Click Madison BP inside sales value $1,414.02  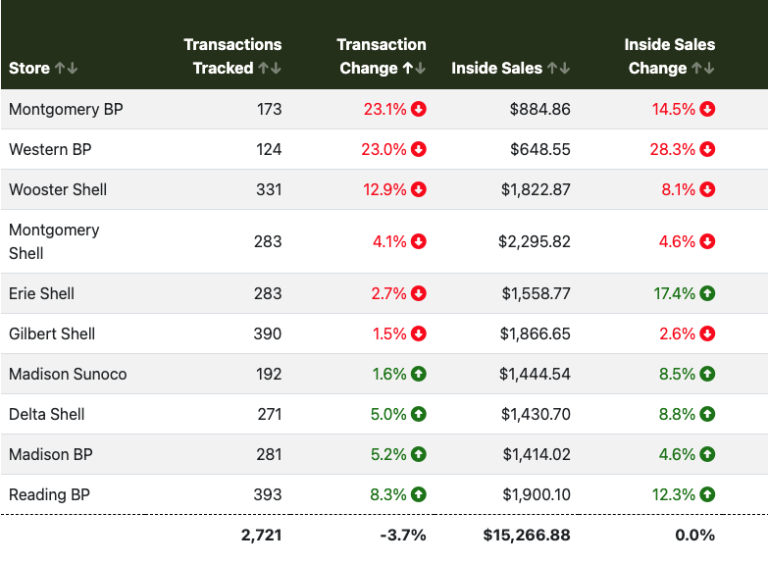pyautogui.click(x=535, y=454)
